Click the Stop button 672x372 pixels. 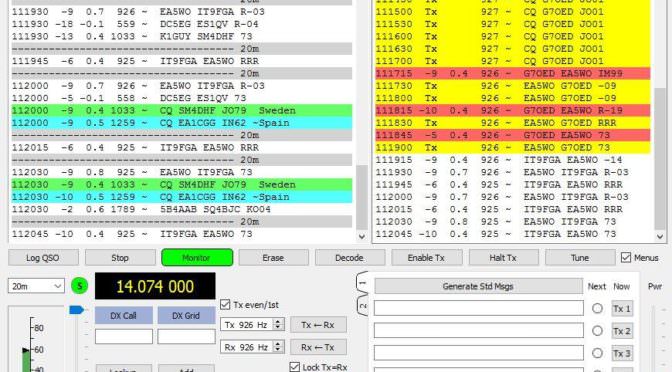(x=120, y=258)
